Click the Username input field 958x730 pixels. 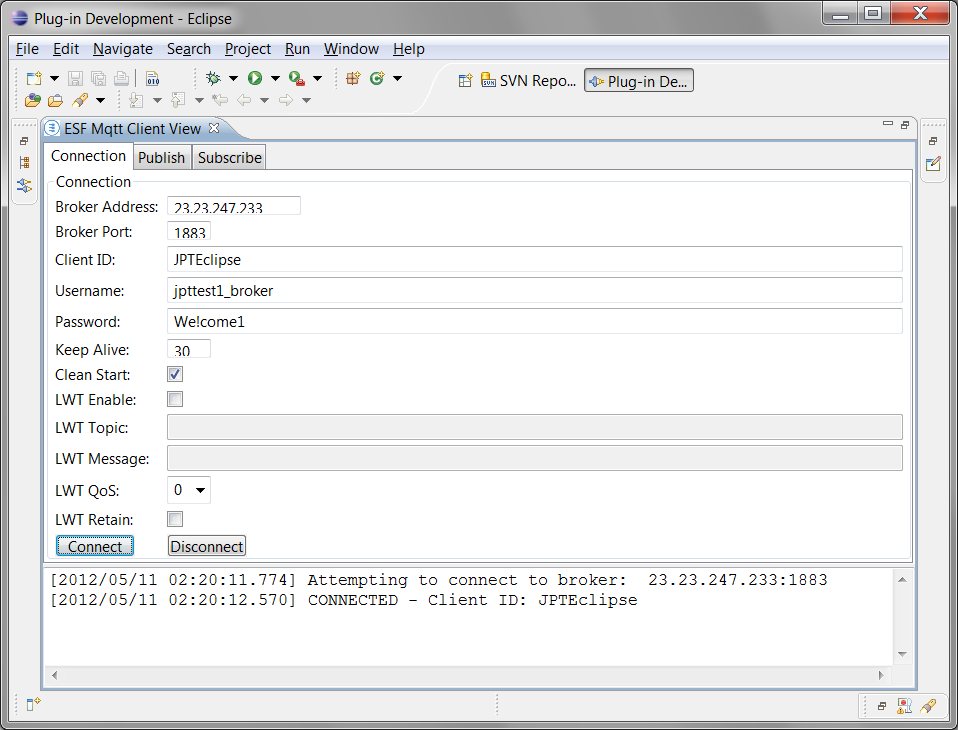pyautogui.click(x=535, y=290)
